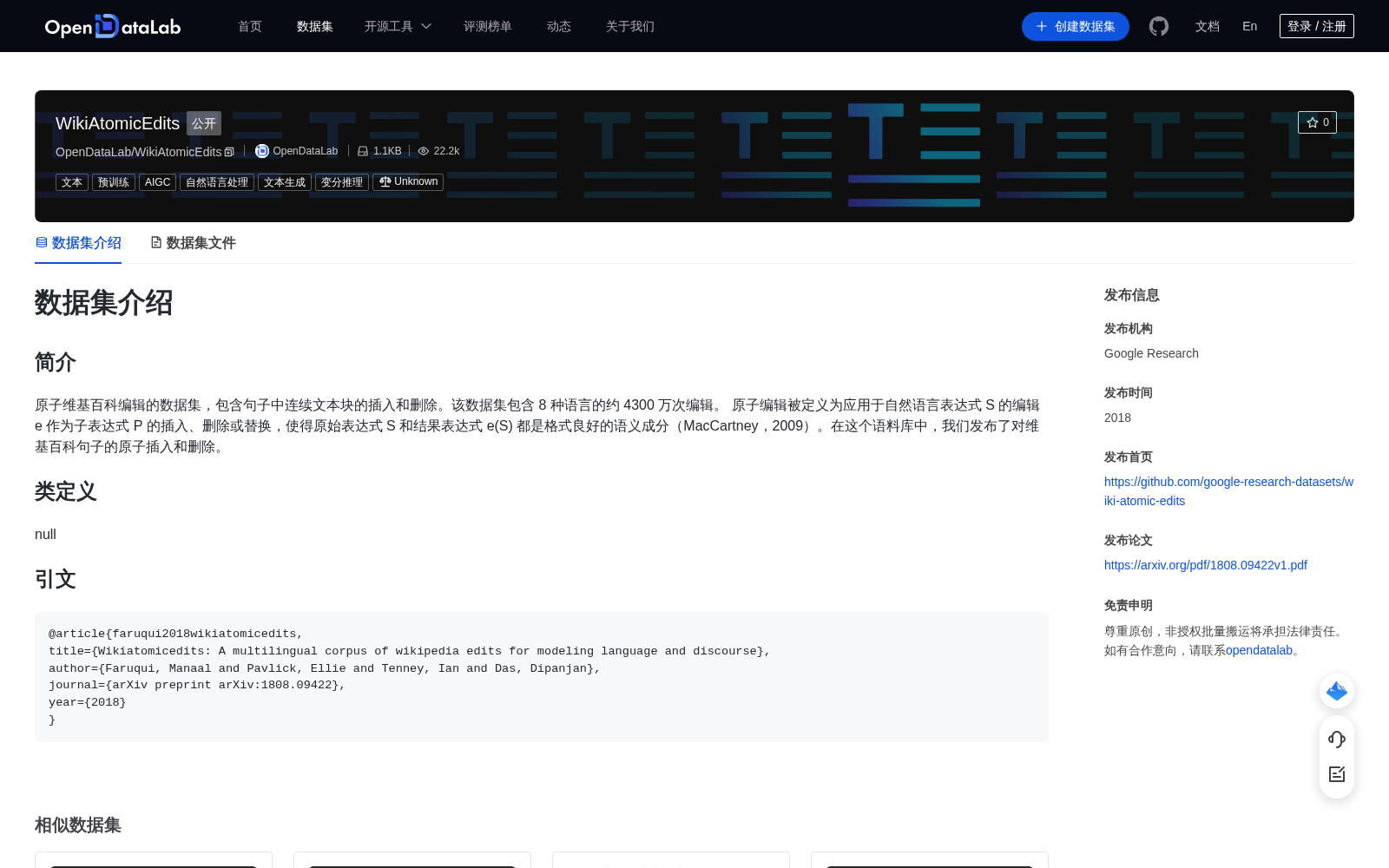The height and width of the screenshot is (868, 1389).
Task: Click the 变分推理 tag
Action: [x=342, y=182]
